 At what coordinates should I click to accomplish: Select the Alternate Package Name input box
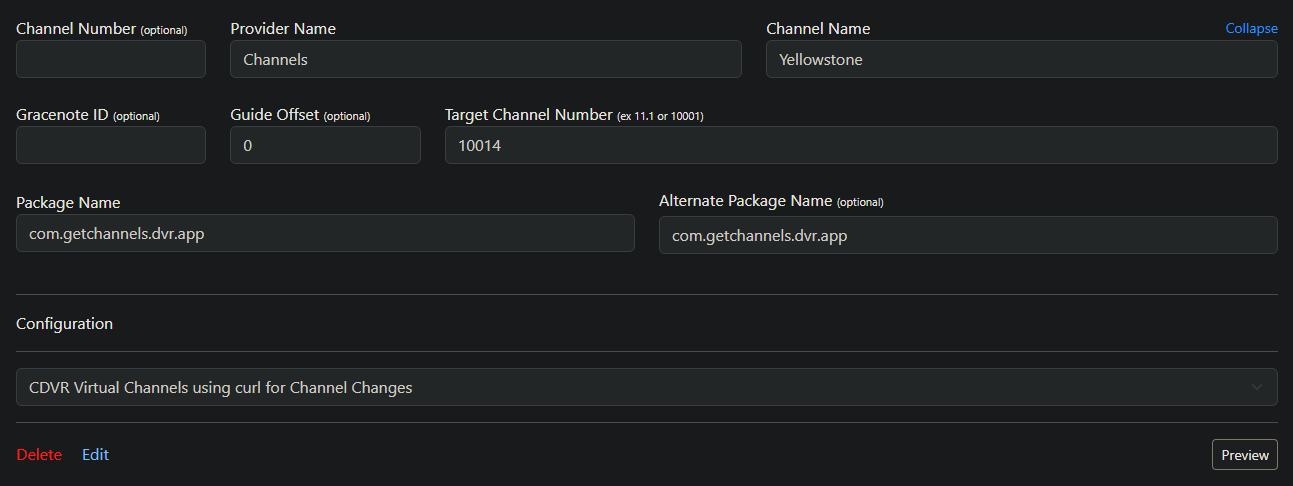click(x=967, y=235)
